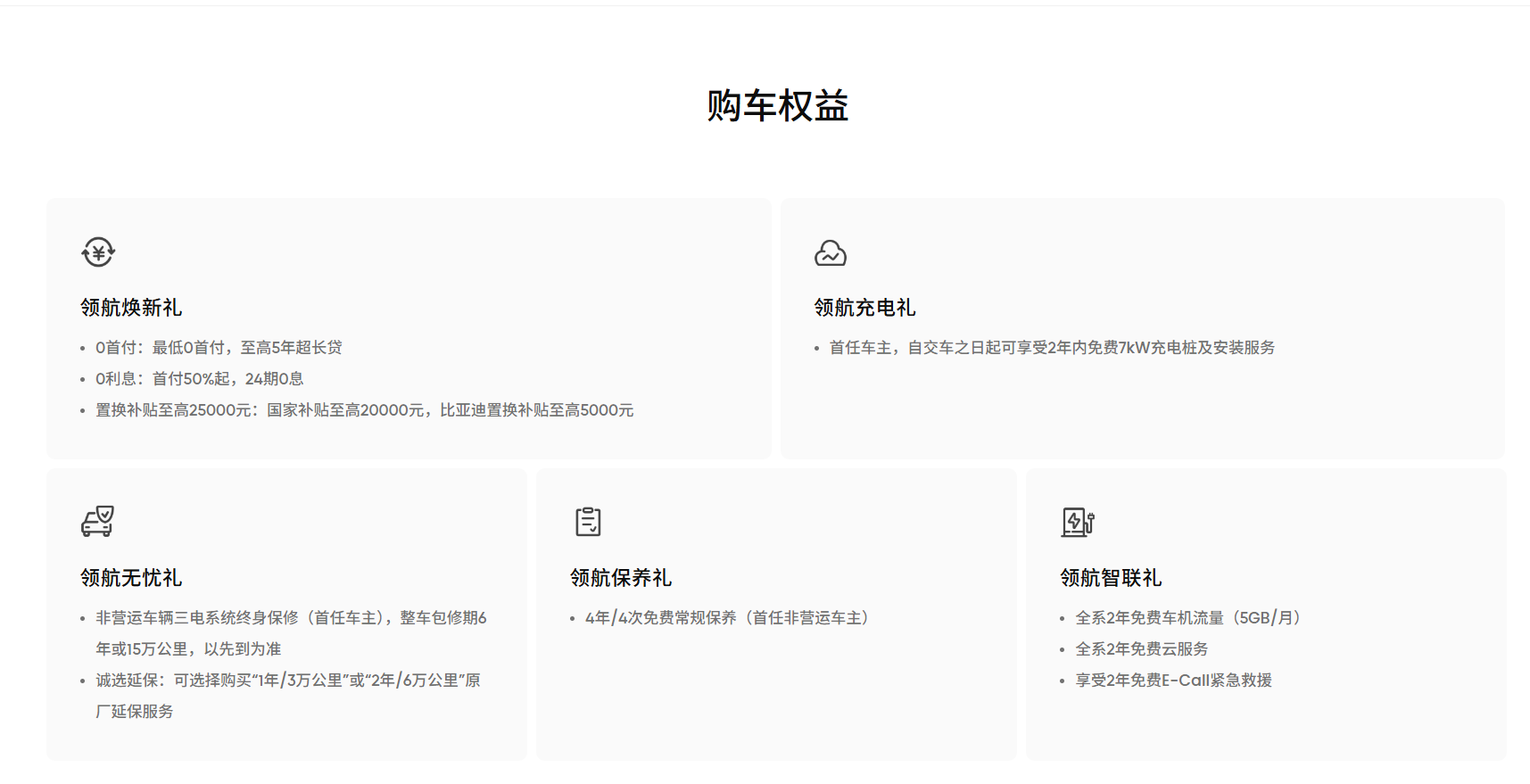
Task: Click the free 7kW充电桩 charging benefit line
Action: [1052, 348]
